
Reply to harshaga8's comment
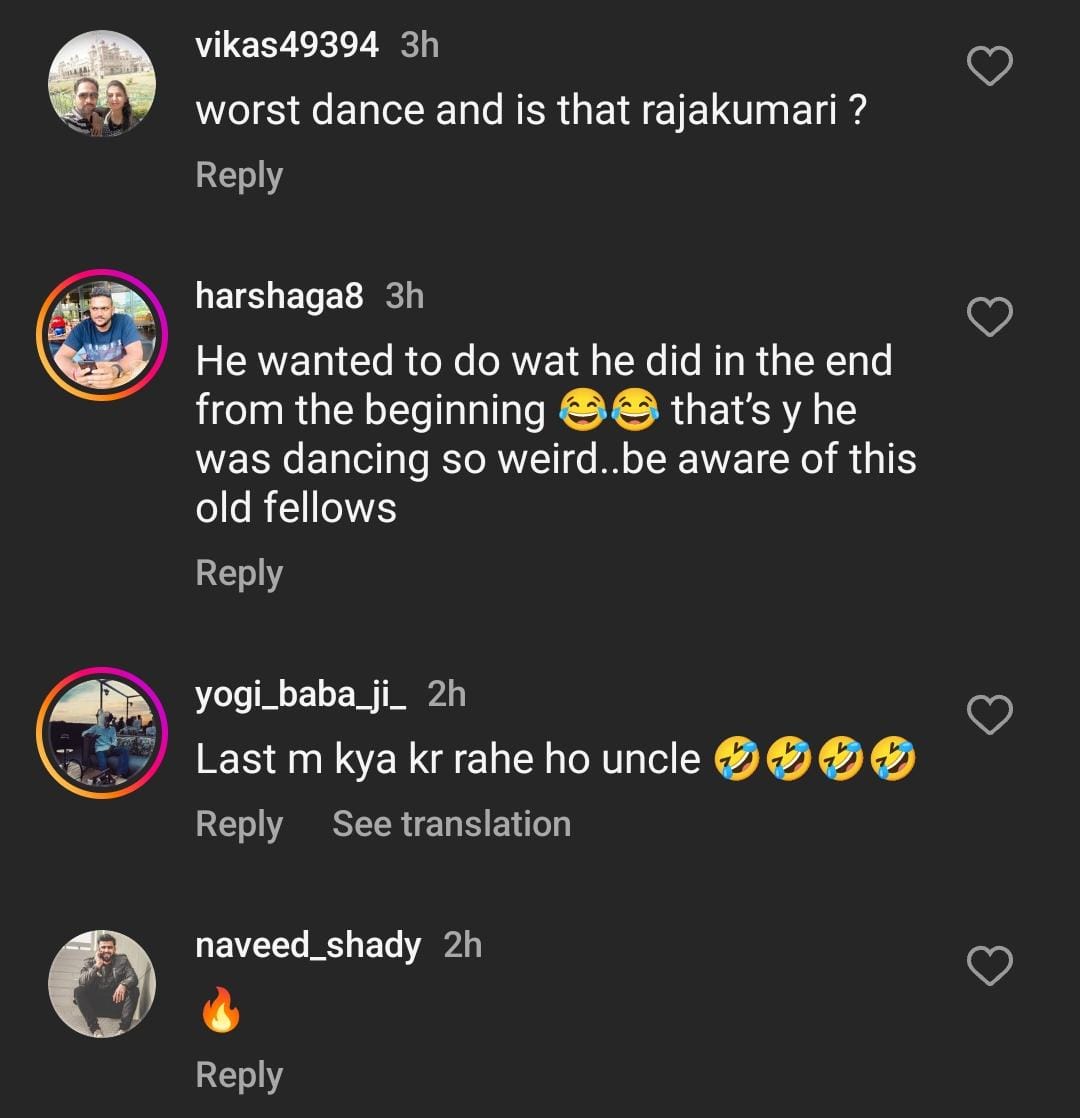[x=239, y=573]
